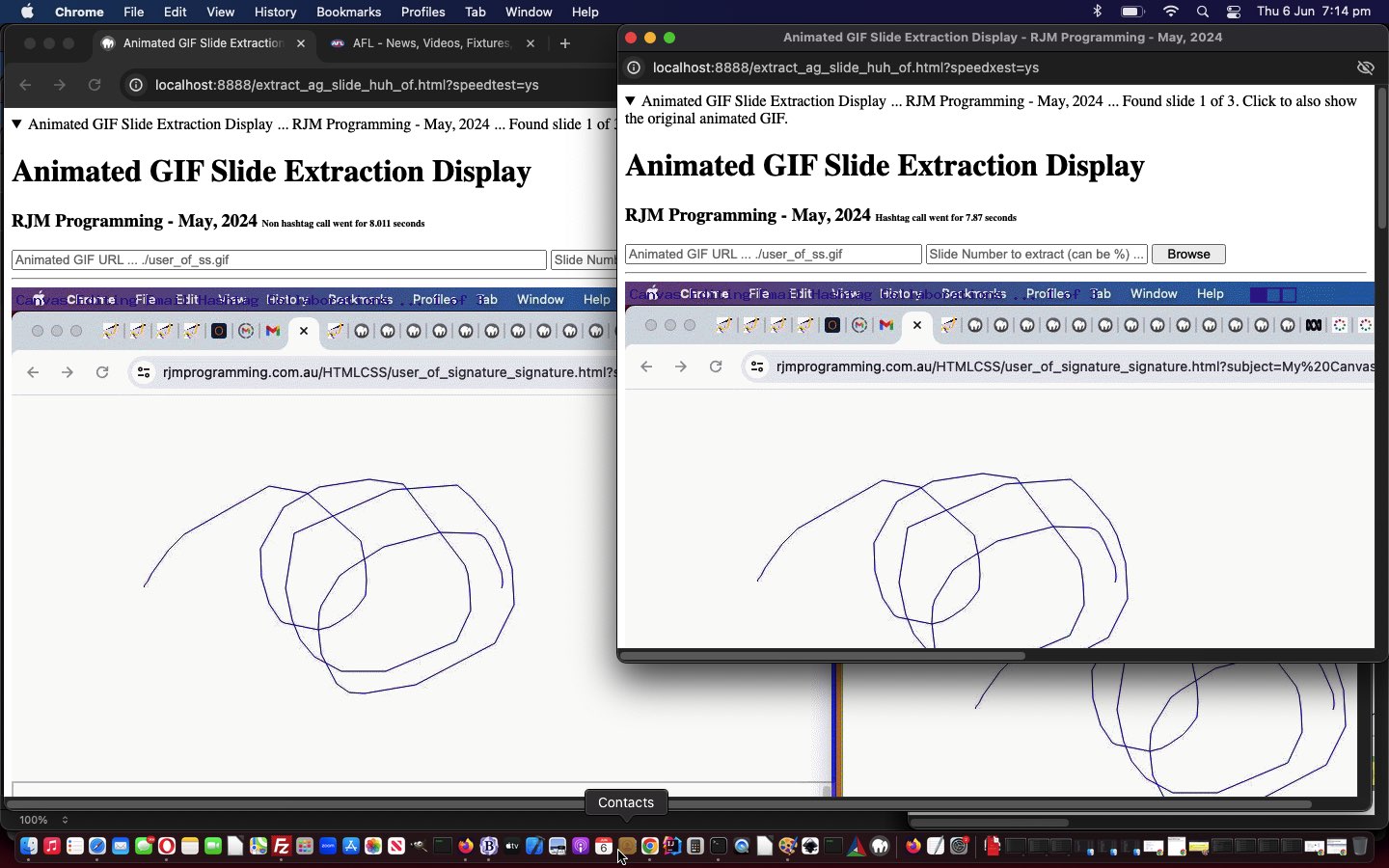Open System Preferences from the Dock

(x=959, y=846)
